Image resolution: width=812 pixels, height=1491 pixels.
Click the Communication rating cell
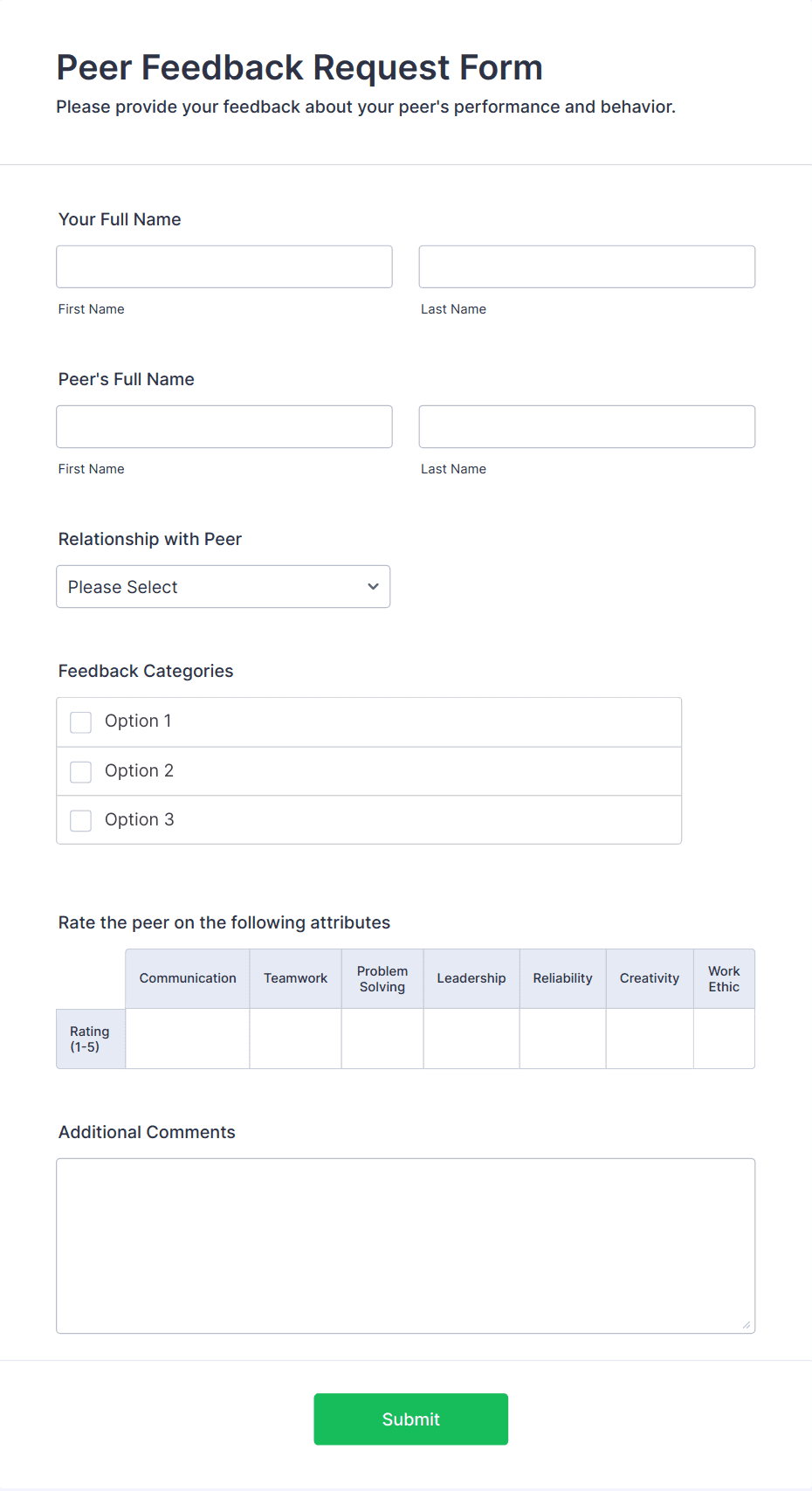(188, 1039)
